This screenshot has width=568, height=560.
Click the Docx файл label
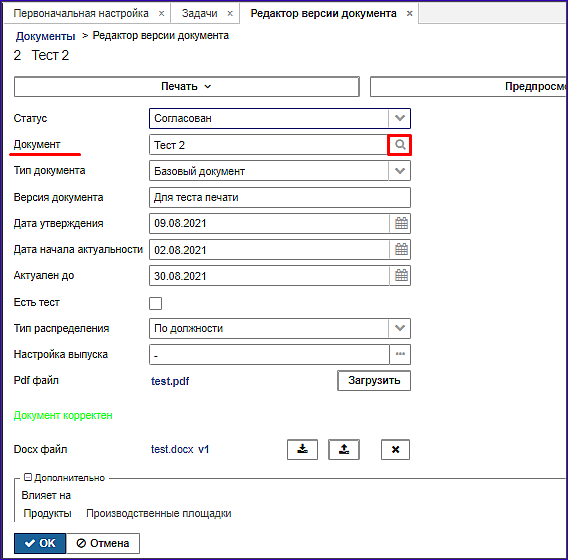coord(40,450)
